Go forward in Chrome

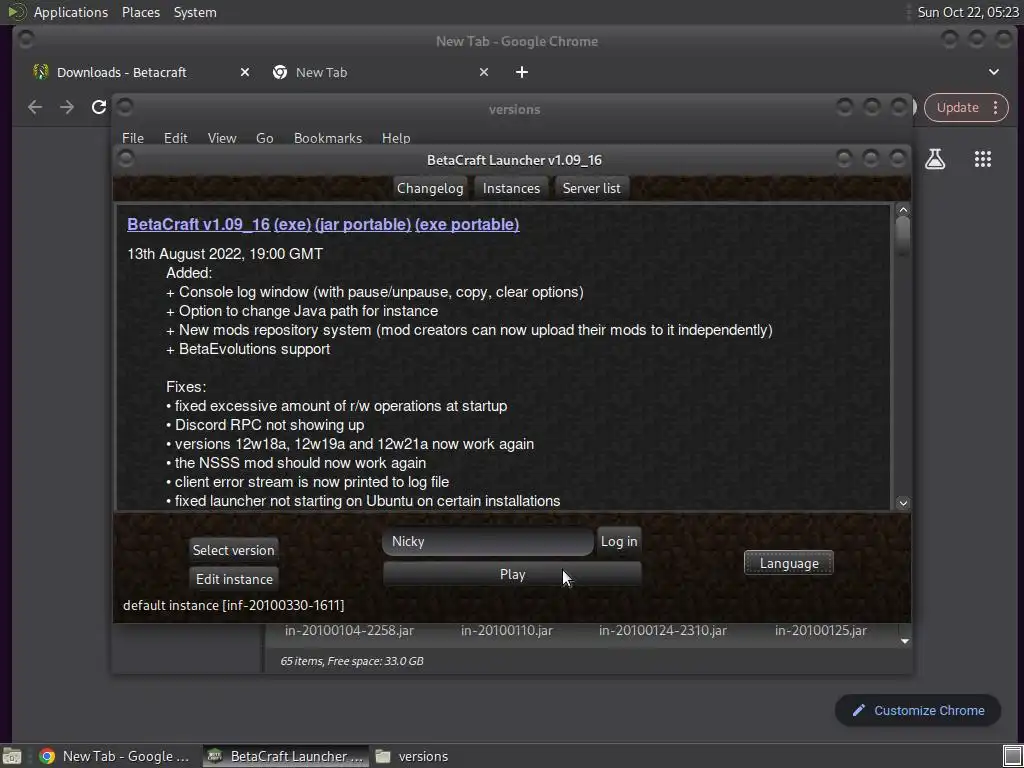pyautogui.click(x=67, y=107)
